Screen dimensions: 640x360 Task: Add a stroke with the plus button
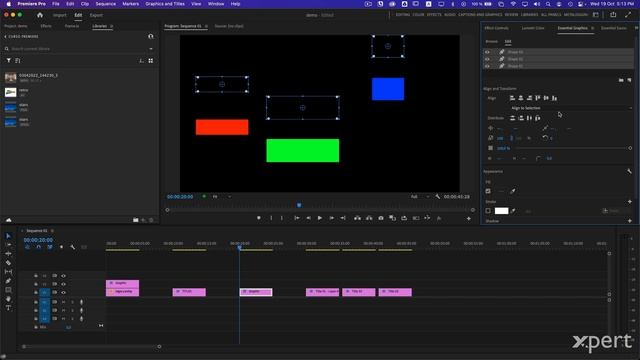tap(629, 202)
